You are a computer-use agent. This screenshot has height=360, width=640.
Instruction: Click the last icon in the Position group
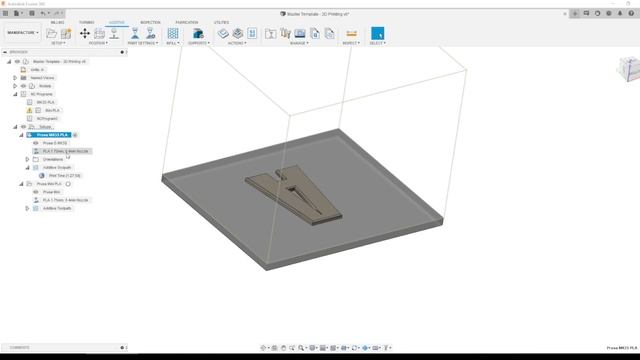(114, 33)
